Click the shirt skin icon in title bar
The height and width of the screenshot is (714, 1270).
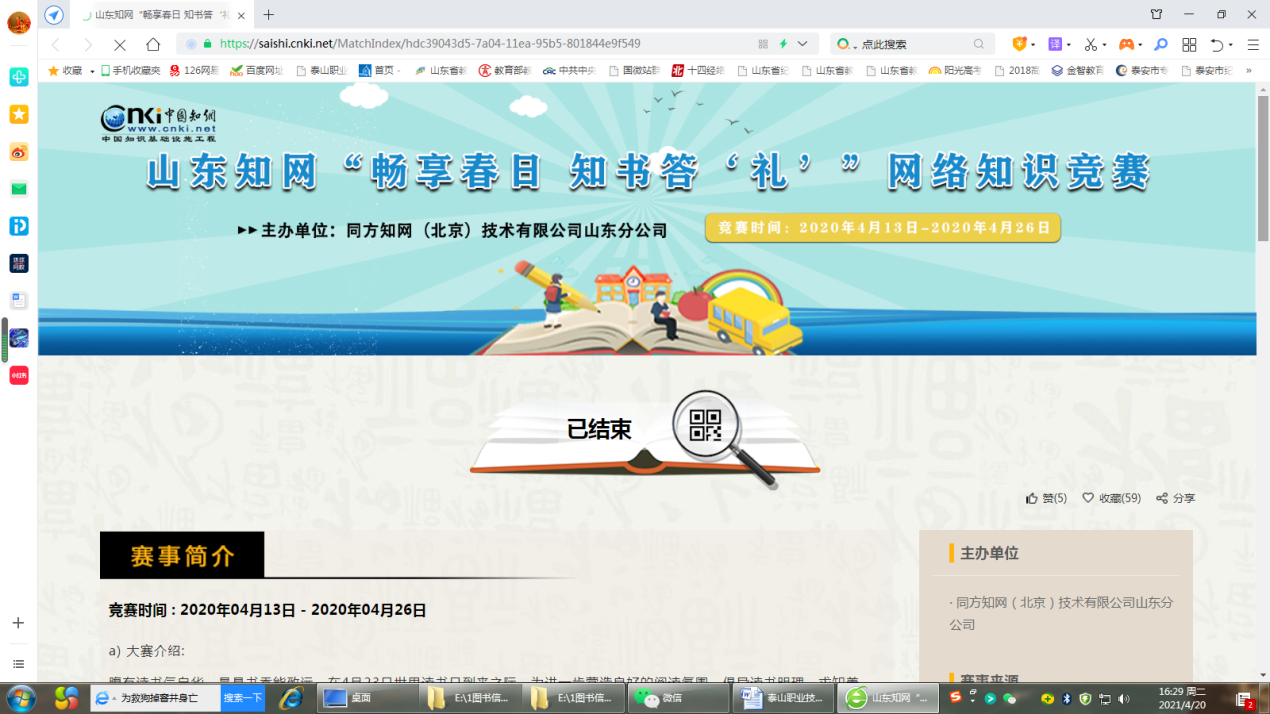coord(1156,14)
